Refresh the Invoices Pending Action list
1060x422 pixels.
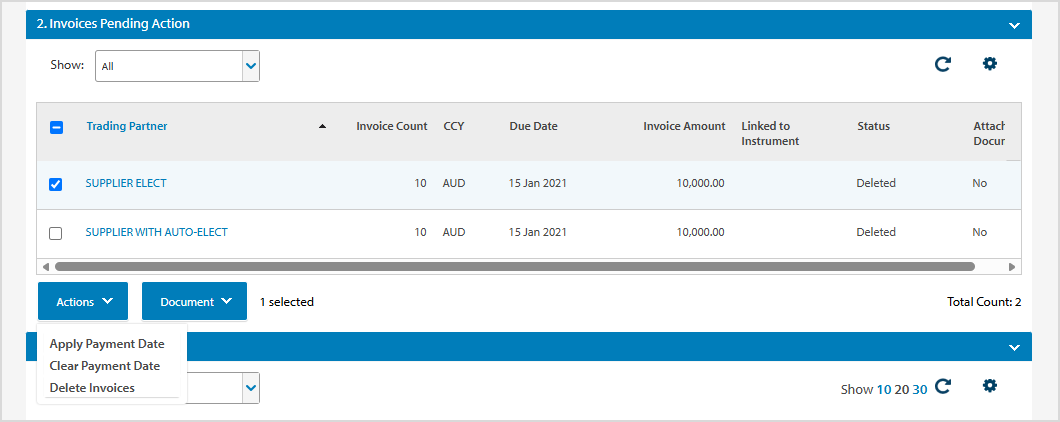click(x=942, y=64)
